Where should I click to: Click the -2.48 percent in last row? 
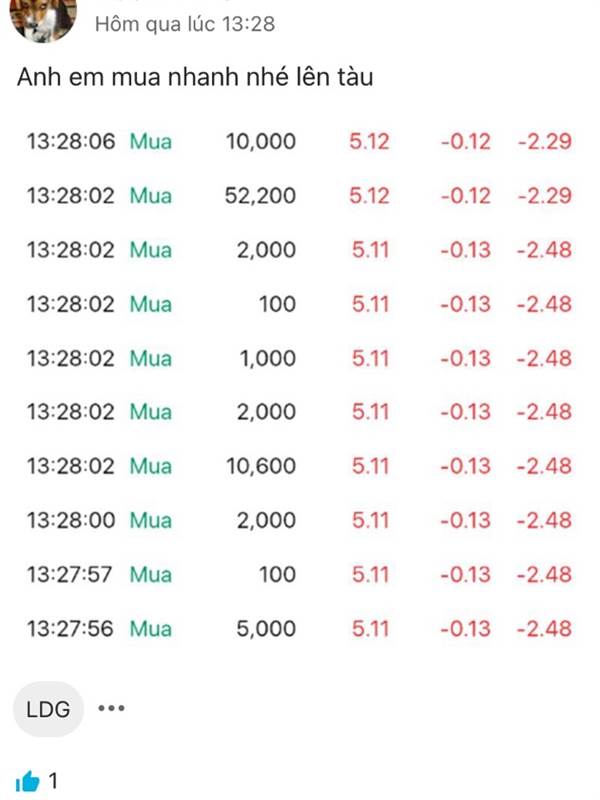point(544,629)
